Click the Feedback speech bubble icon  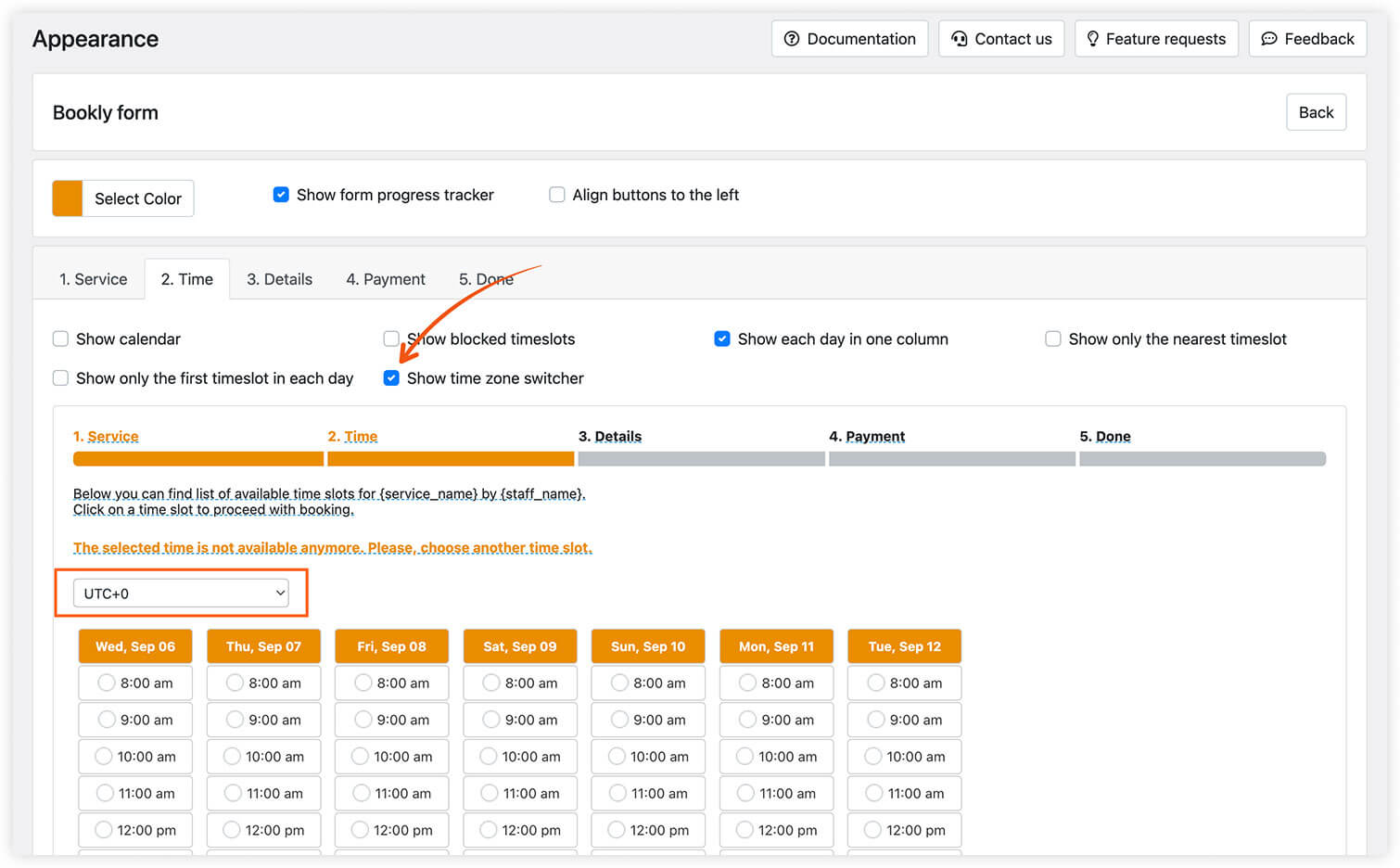coord(1268,39)
